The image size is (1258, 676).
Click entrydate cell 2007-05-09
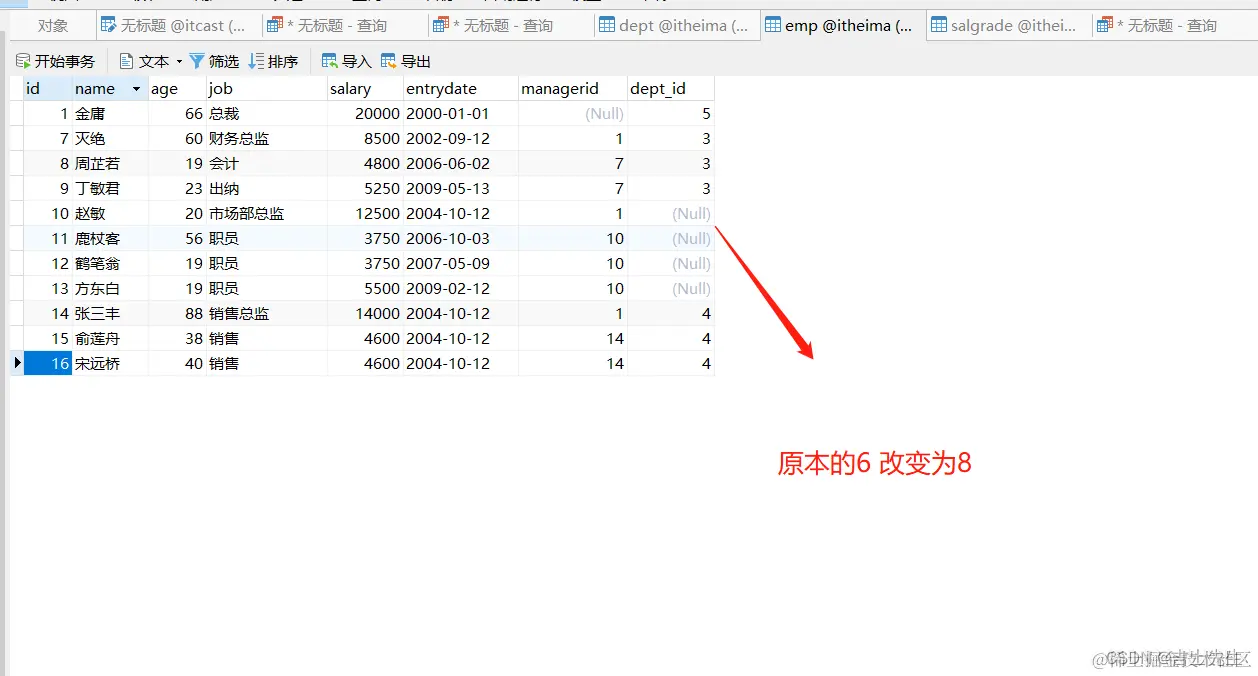pyautogui.click(x=461, y=264)
